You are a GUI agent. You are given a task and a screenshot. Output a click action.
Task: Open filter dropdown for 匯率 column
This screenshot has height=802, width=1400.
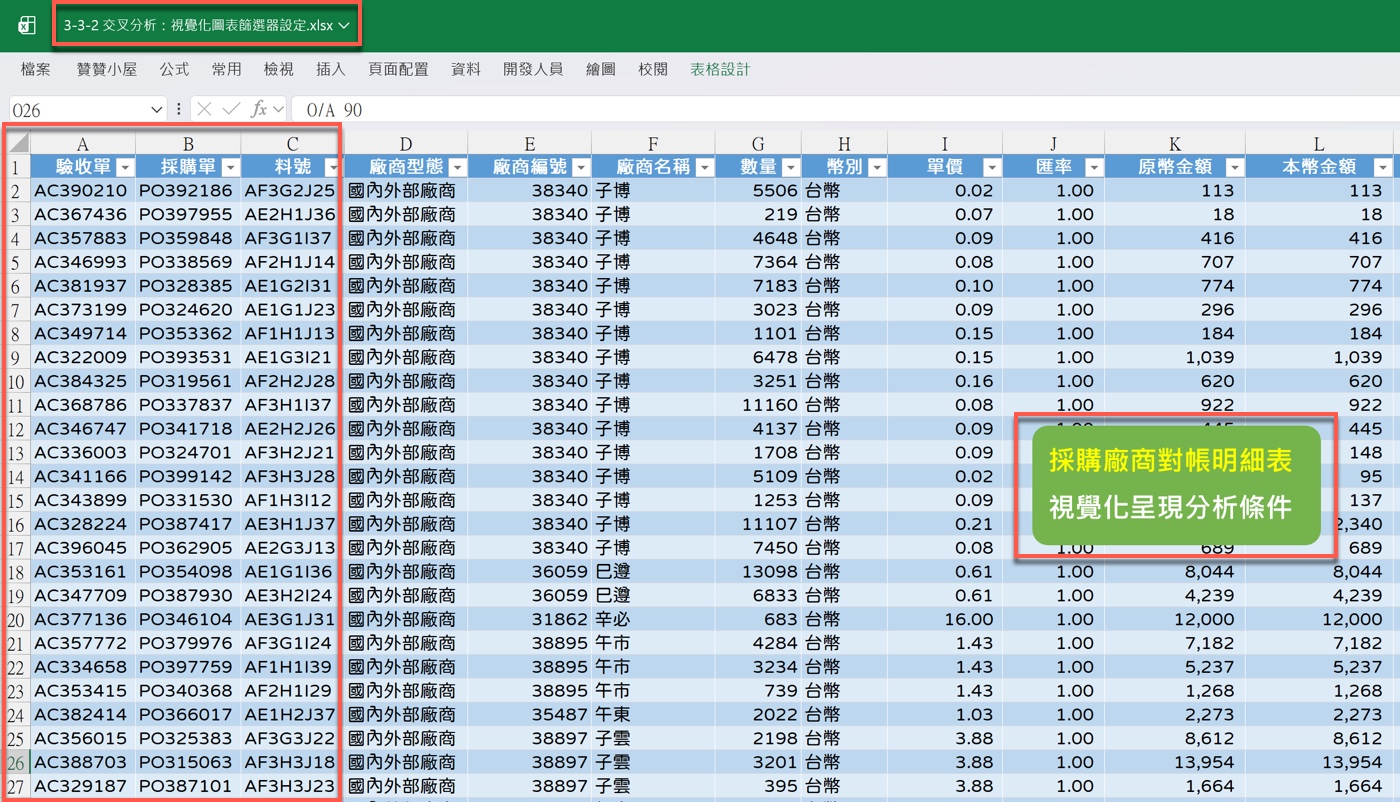point(1093,167)
